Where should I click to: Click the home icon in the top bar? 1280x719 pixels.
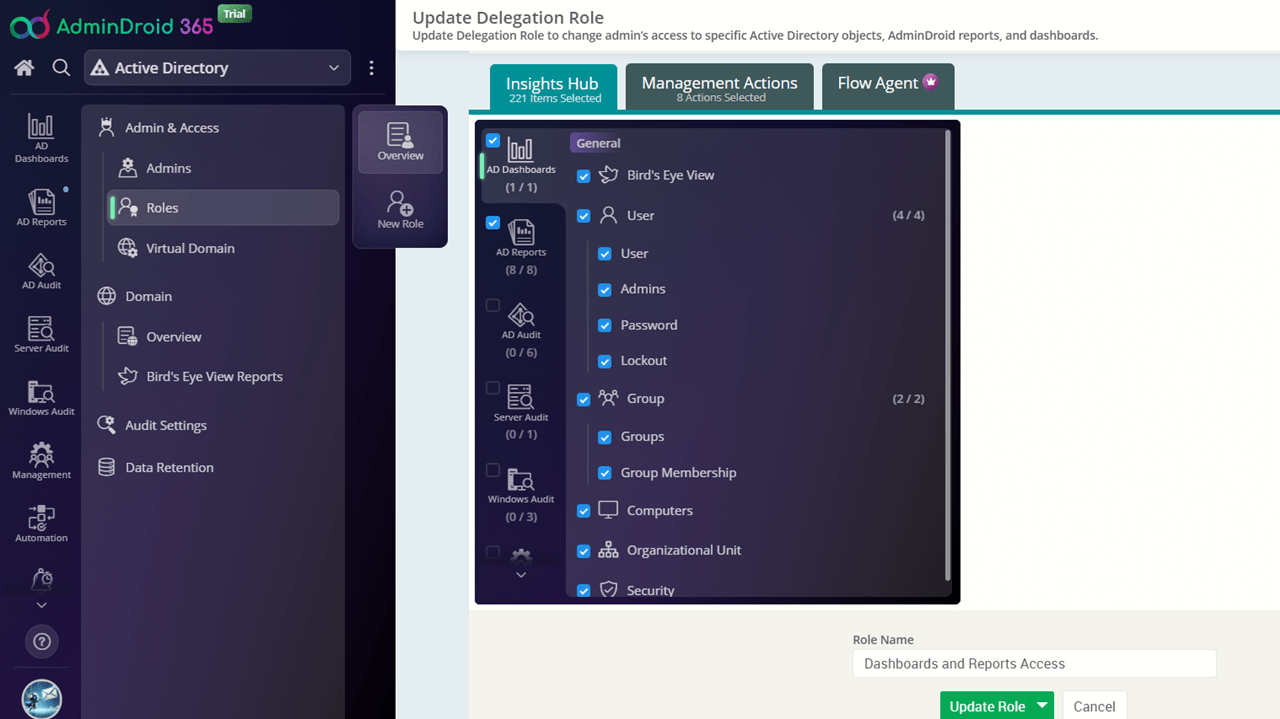coord(24,68)
